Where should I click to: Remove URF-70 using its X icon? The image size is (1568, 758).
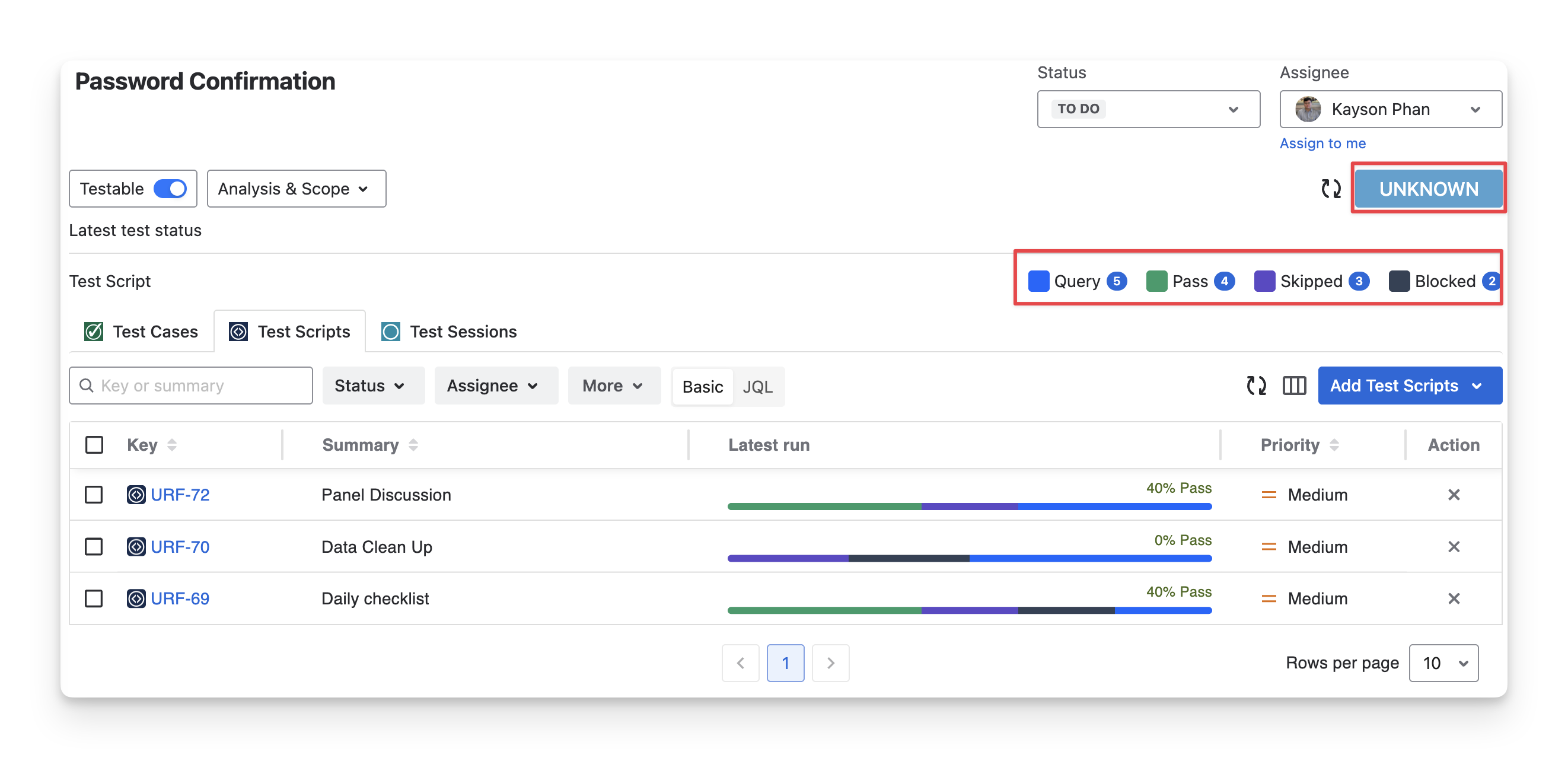[x=1454, y=547]
